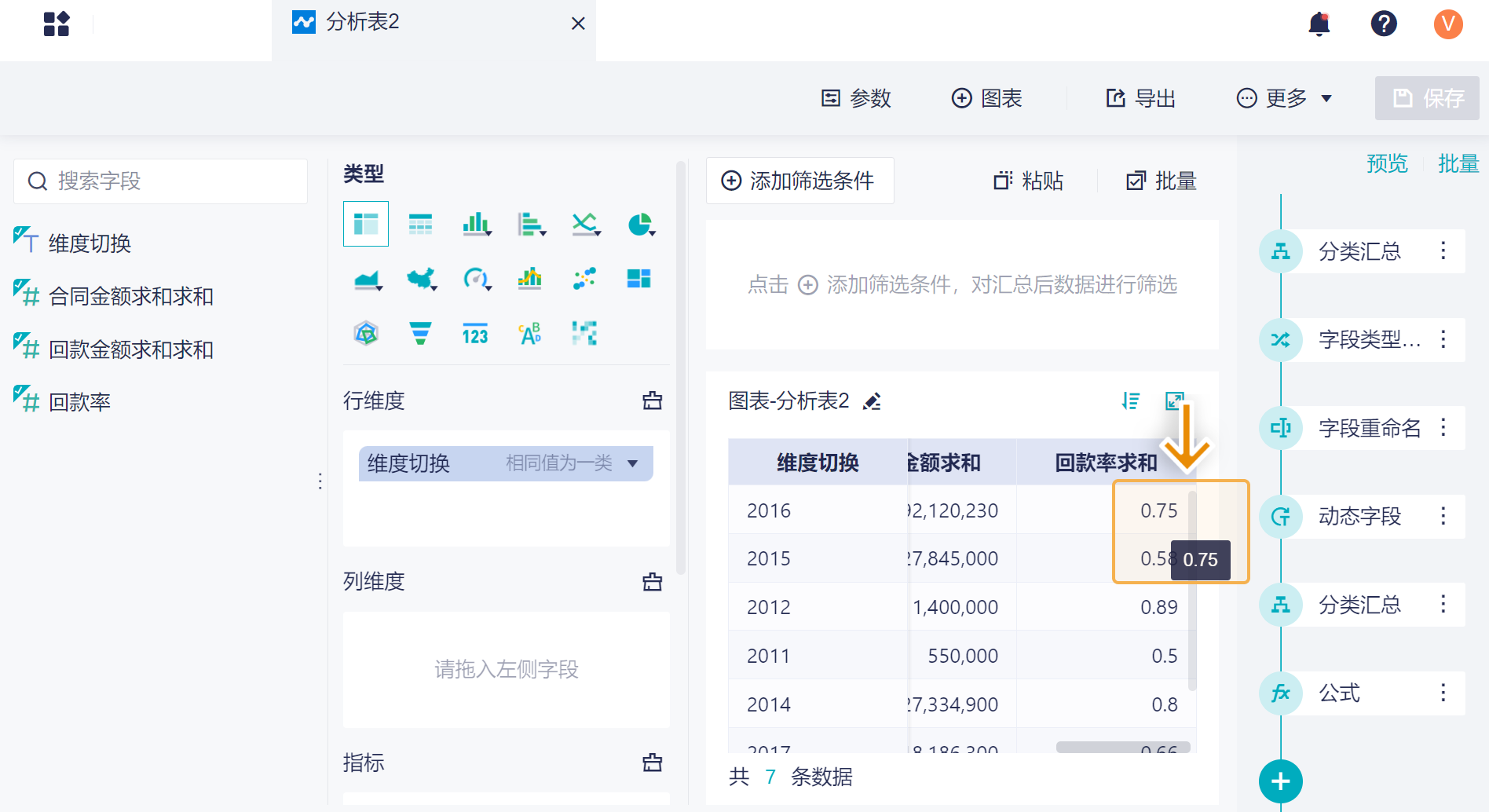Pick the heatmap chart type
The width and height of the screenshot is (1489, 812).
tap(584, 334)
